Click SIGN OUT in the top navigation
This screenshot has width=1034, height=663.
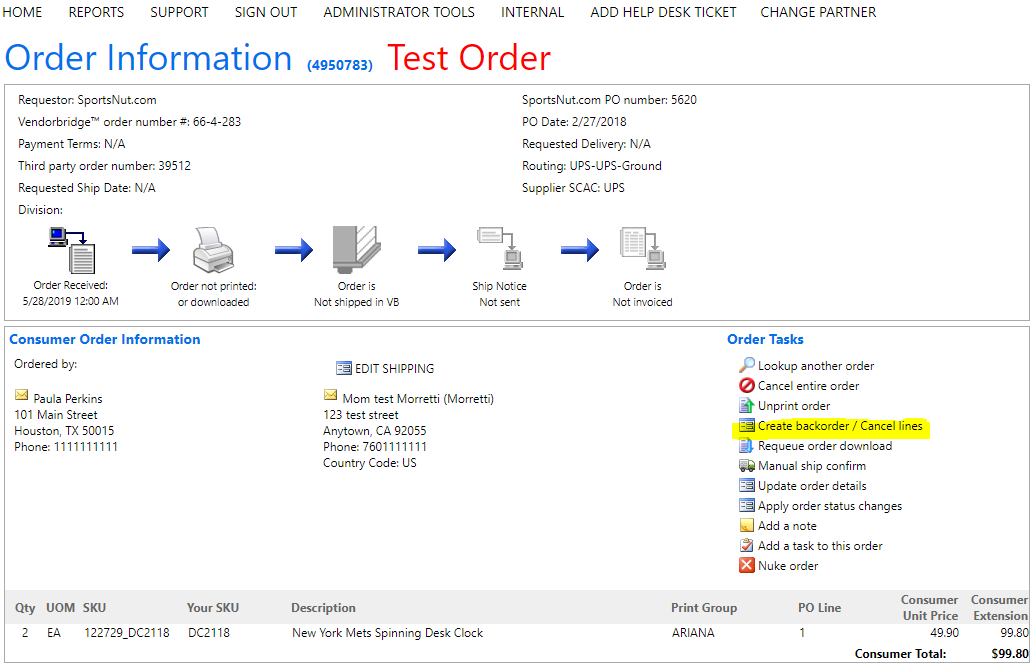click(266, 12)
